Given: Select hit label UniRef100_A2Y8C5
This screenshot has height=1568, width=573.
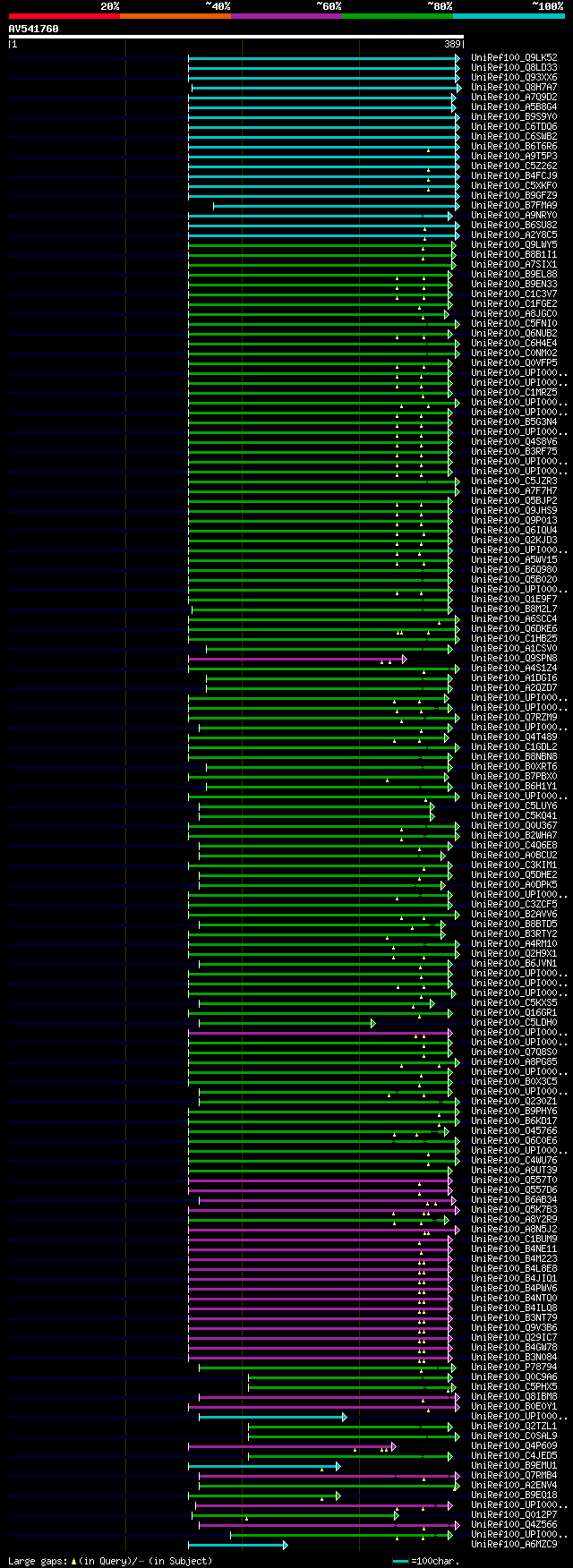Looking at the screenshot, I should pos(514,234).
